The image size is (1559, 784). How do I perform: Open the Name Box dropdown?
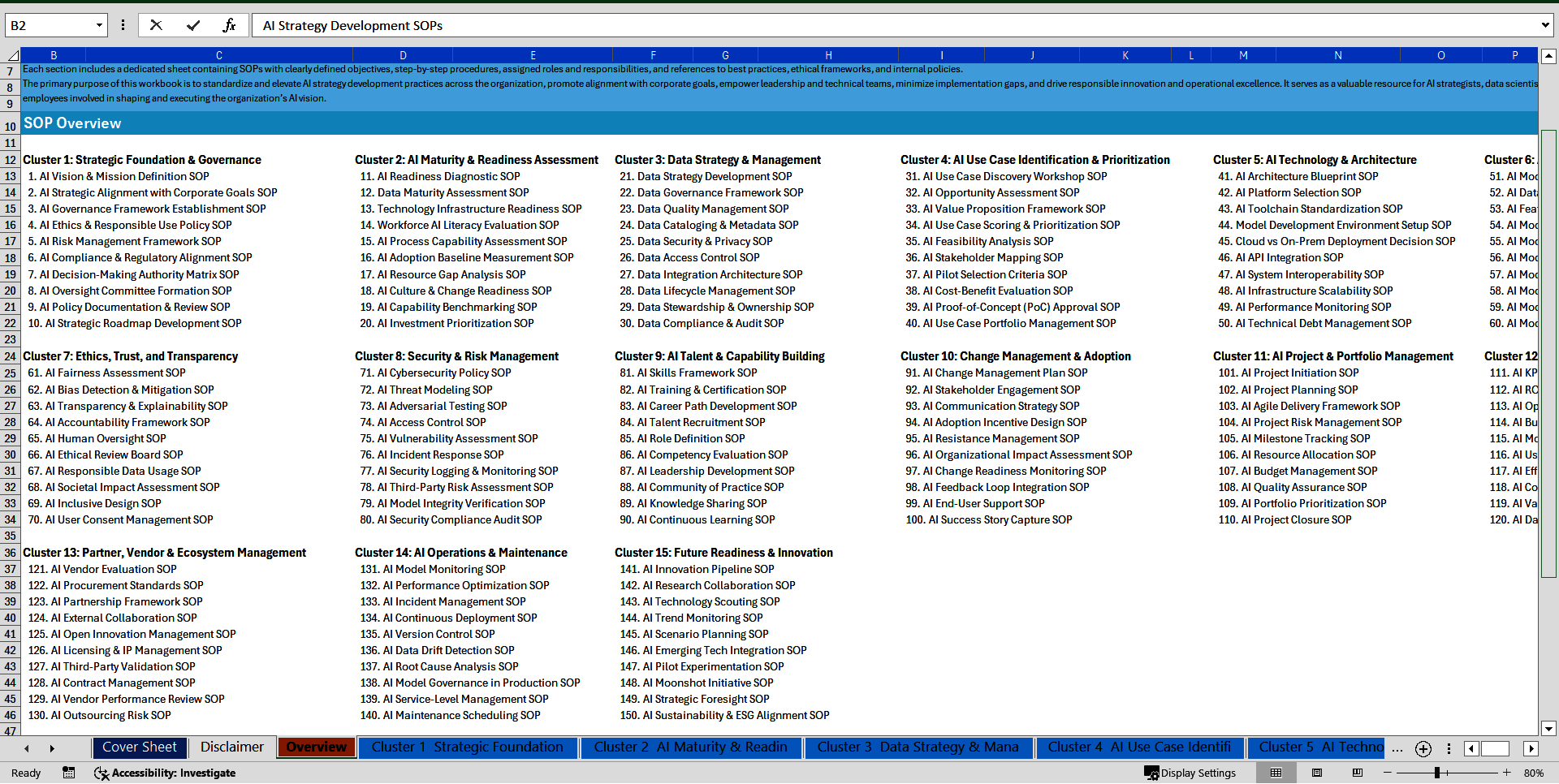click(98, 24)
